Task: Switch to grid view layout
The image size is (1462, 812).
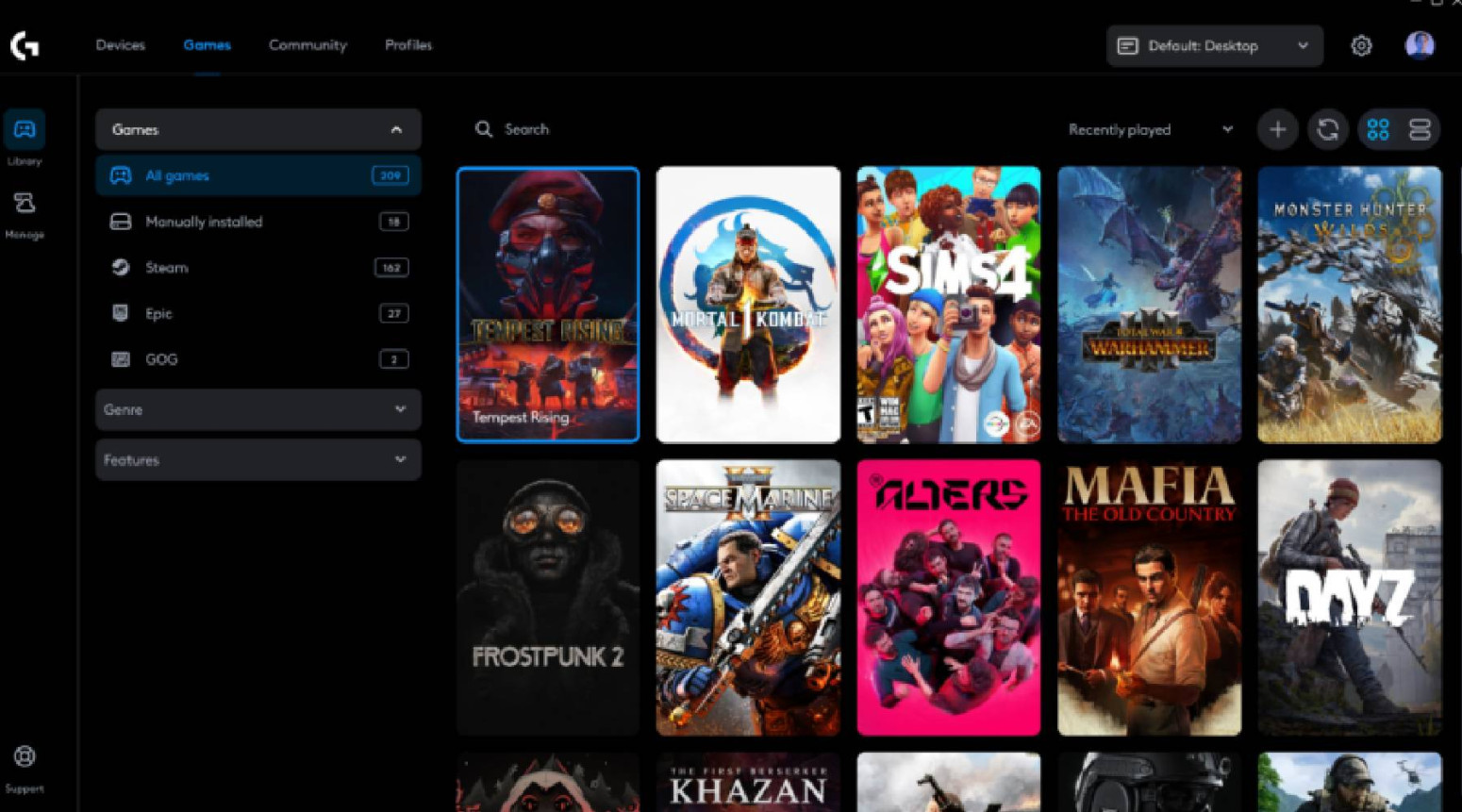Action: coord(1377,129)
